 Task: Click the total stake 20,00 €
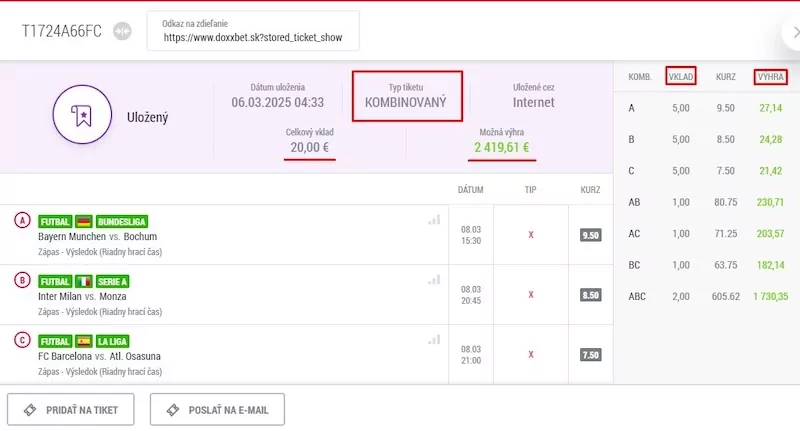point(310,147)
